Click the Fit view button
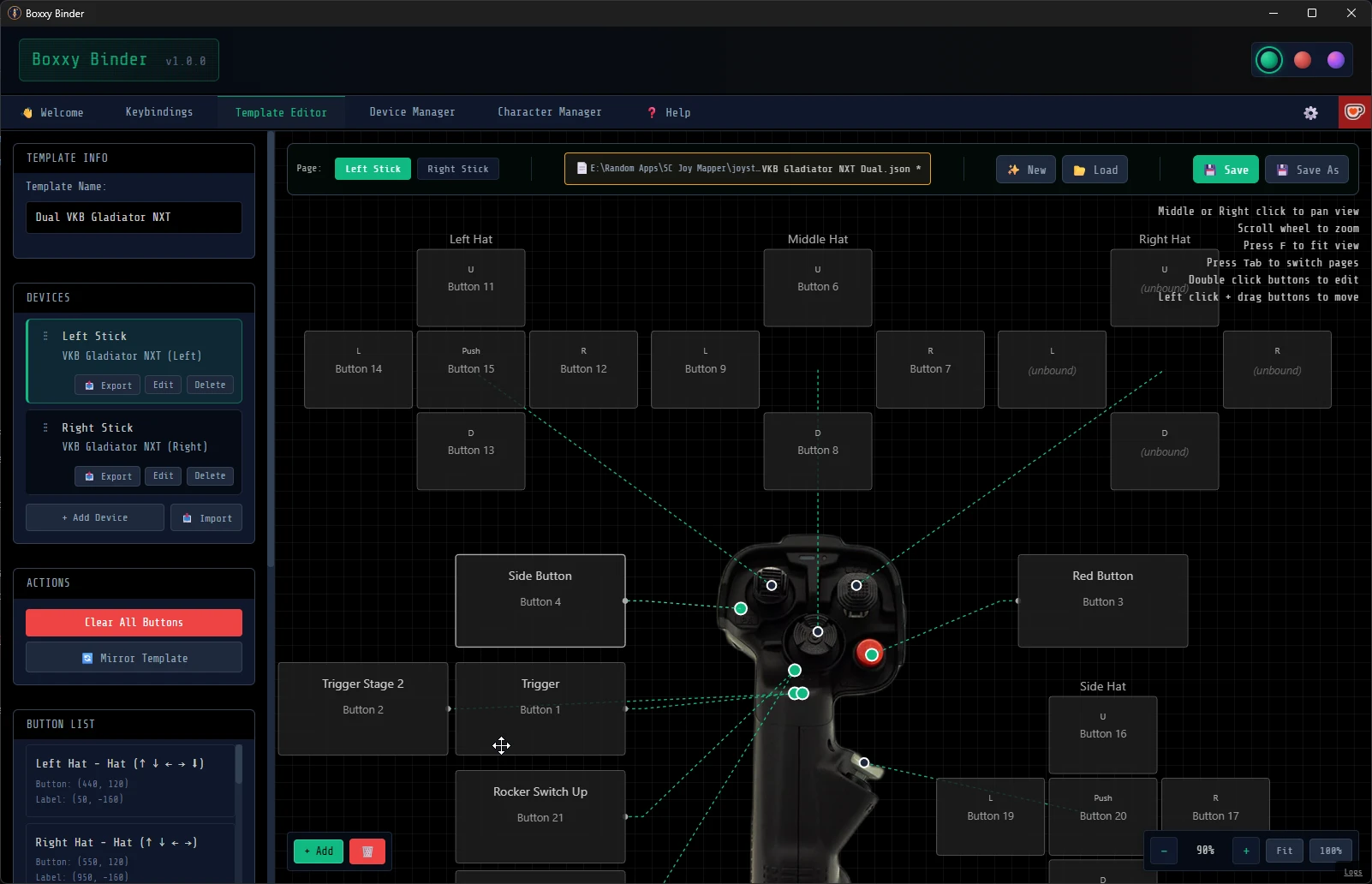Viewport: 1372px width, 884px height. click(1285, 851)
